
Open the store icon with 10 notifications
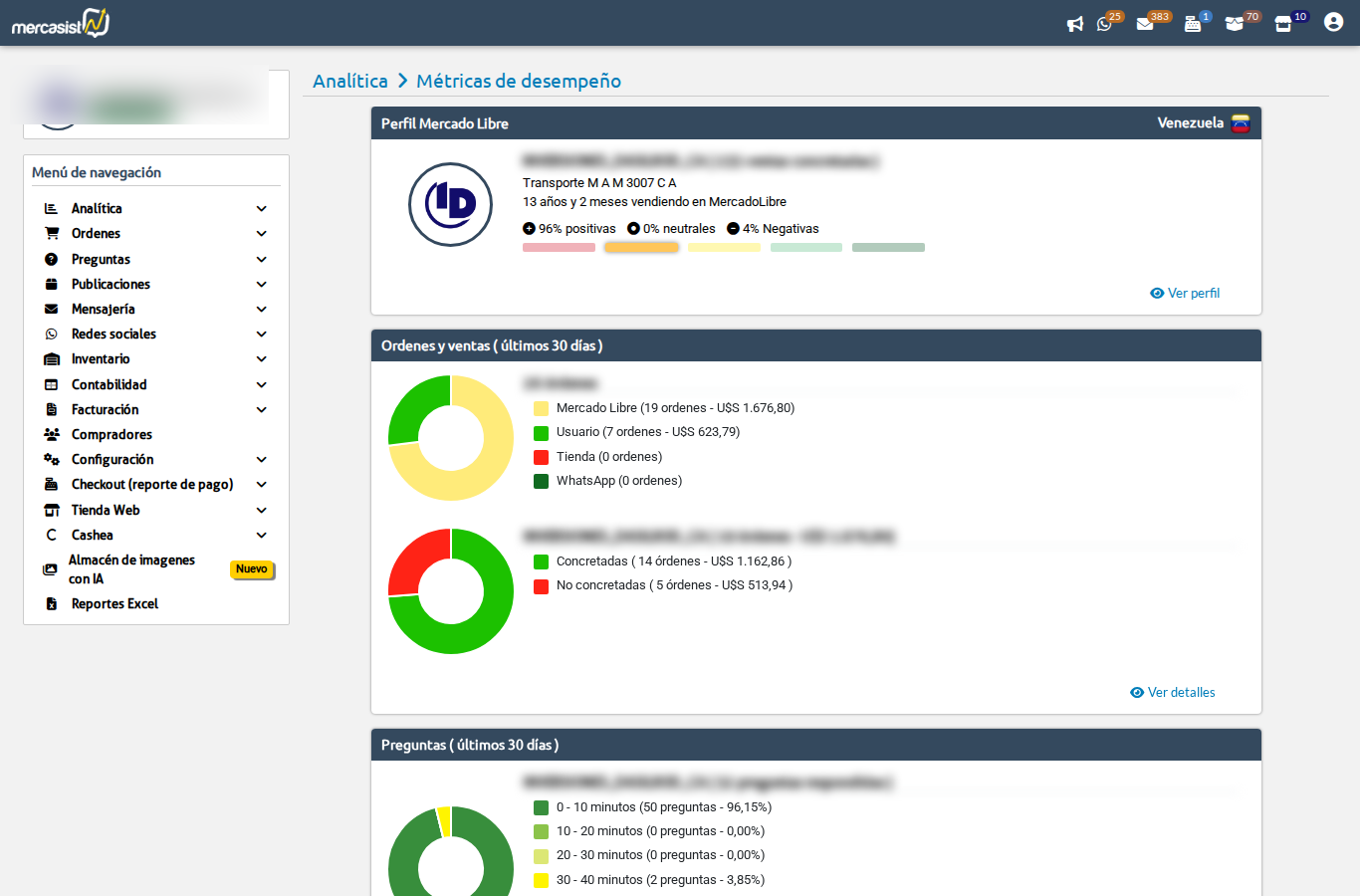click(1283, 23)
